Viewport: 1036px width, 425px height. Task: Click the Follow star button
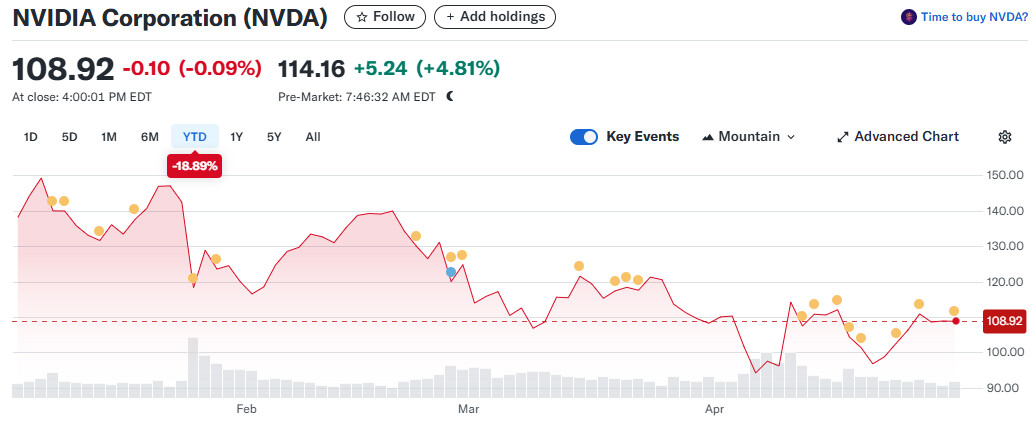[385, 17]
